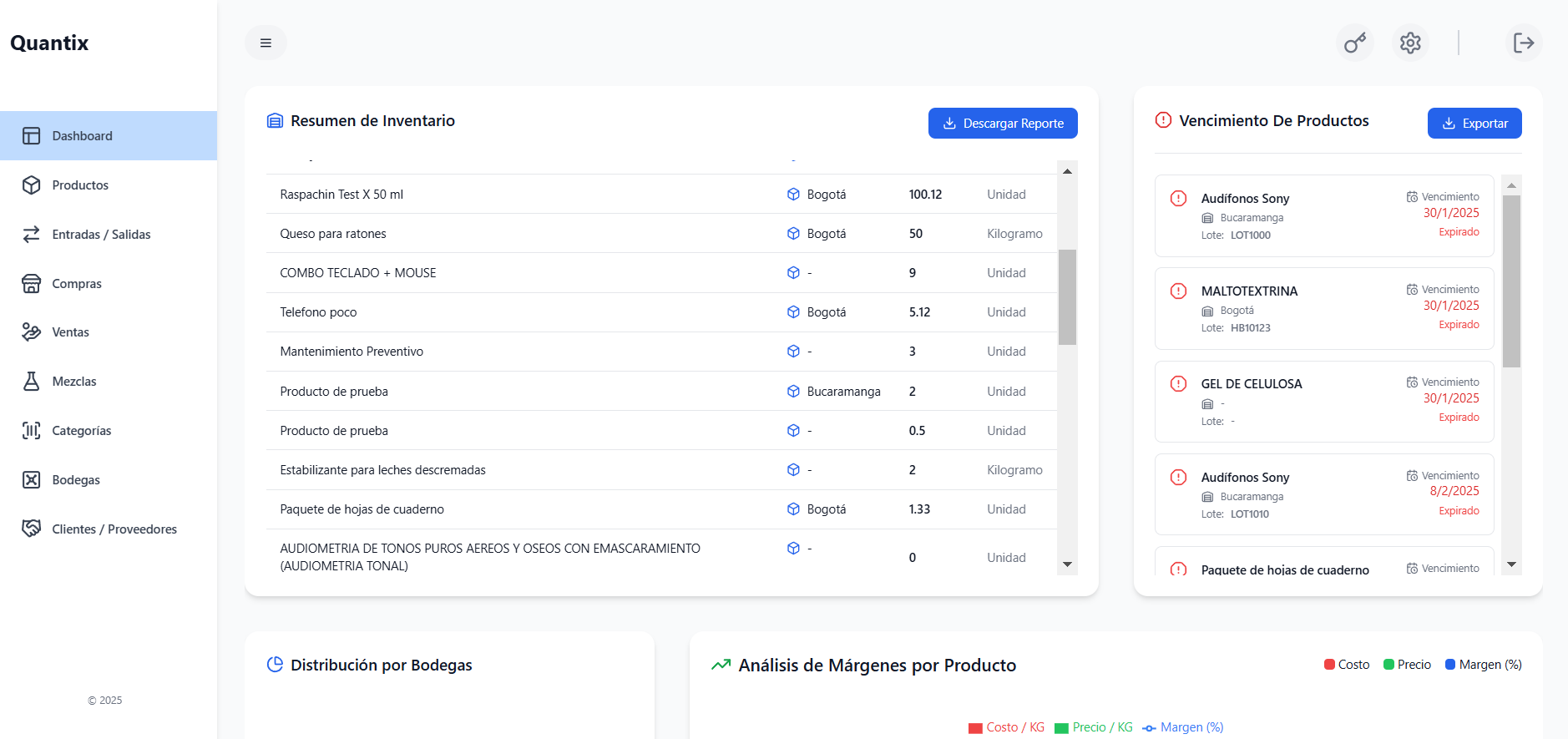Click the Ventas hand-coins icon
The height and width of the screenshot is (739, 1568).
tap(31, 332)
